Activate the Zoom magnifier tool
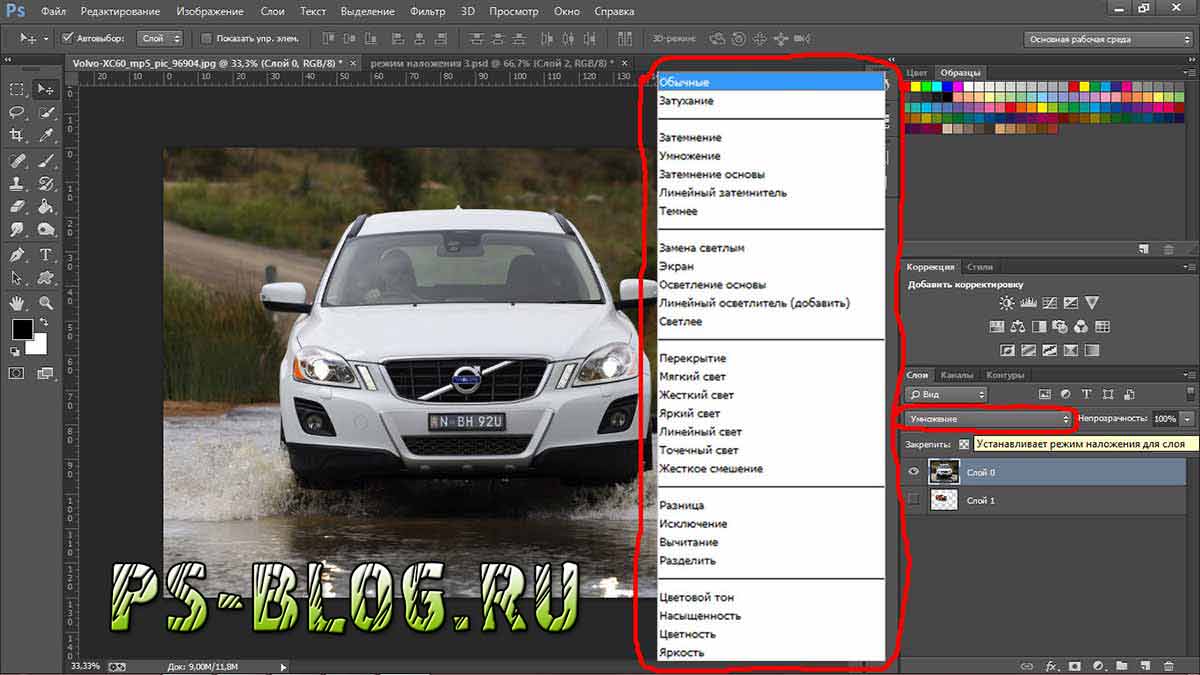Viewport: 1200px width, 675px height. (45, 302)
